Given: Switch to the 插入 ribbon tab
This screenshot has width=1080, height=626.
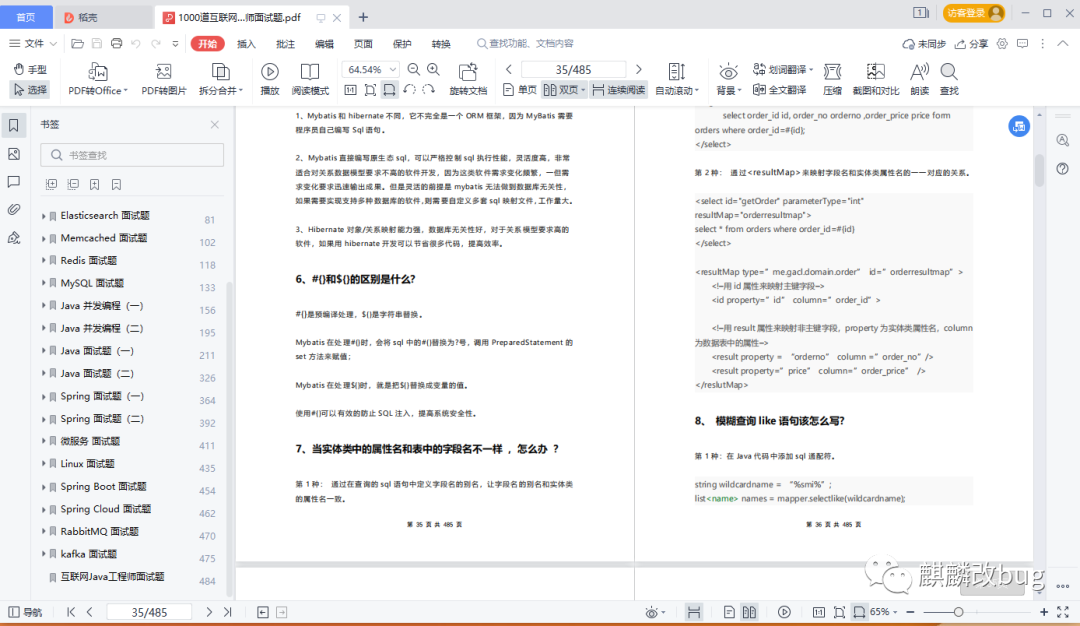Looking at the screenshot, I should pyautogui.click(x=246, y=43).
